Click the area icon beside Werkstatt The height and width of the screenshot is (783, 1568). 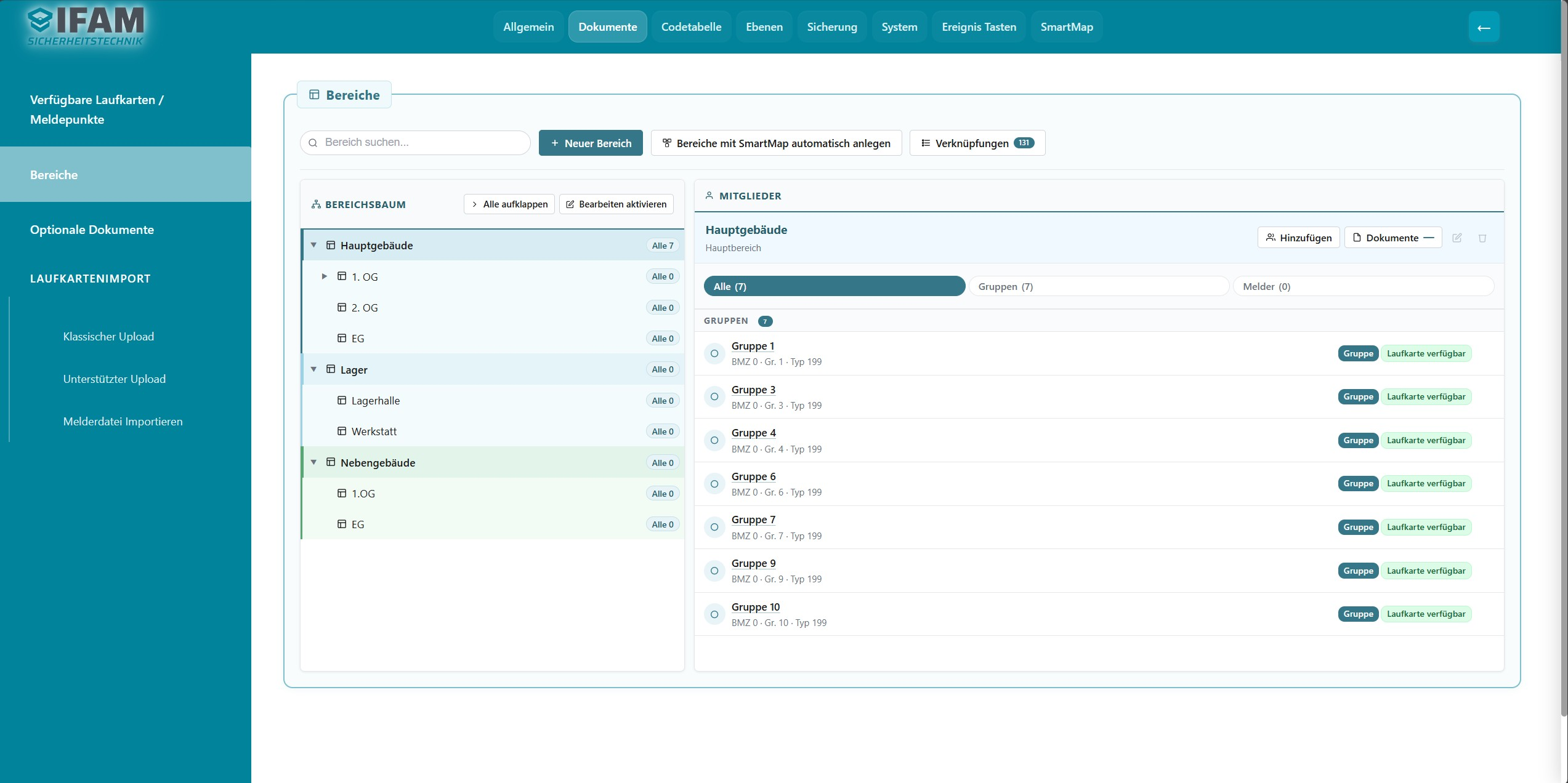342,431
